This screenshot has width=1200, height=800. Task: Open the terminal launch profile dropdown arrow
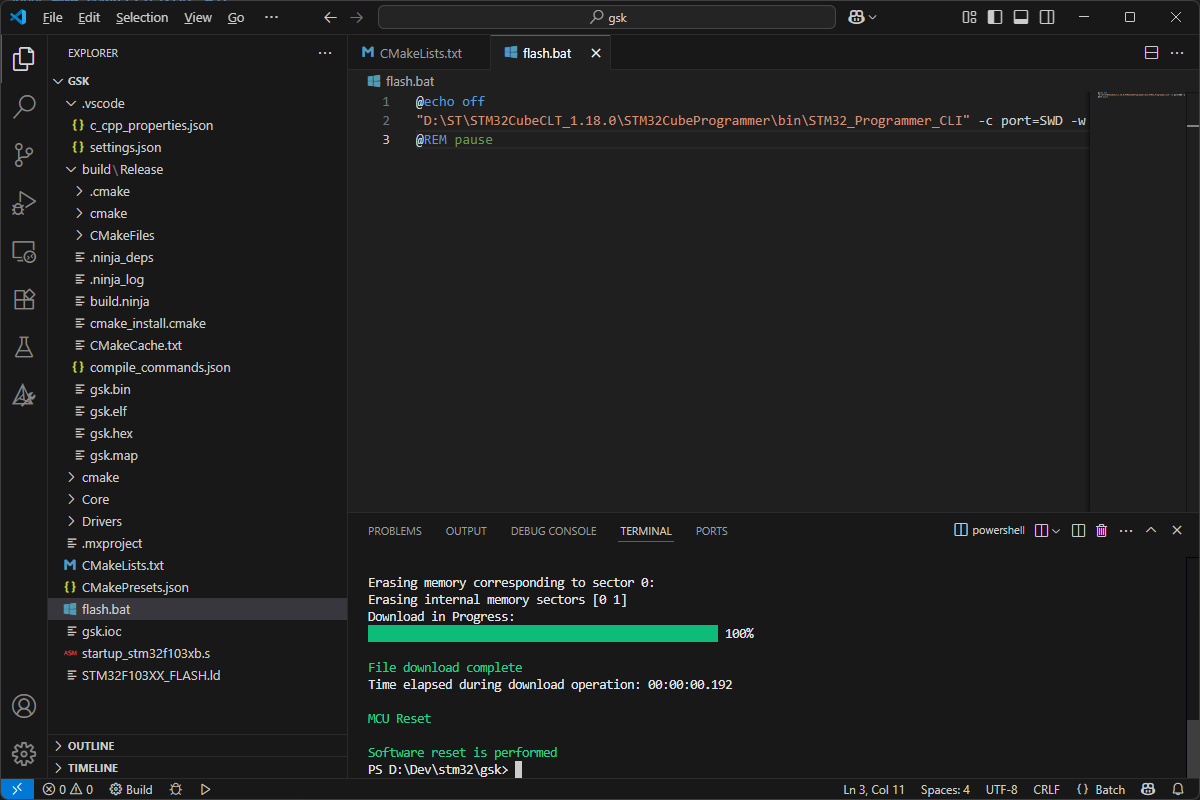[1056, 531]
